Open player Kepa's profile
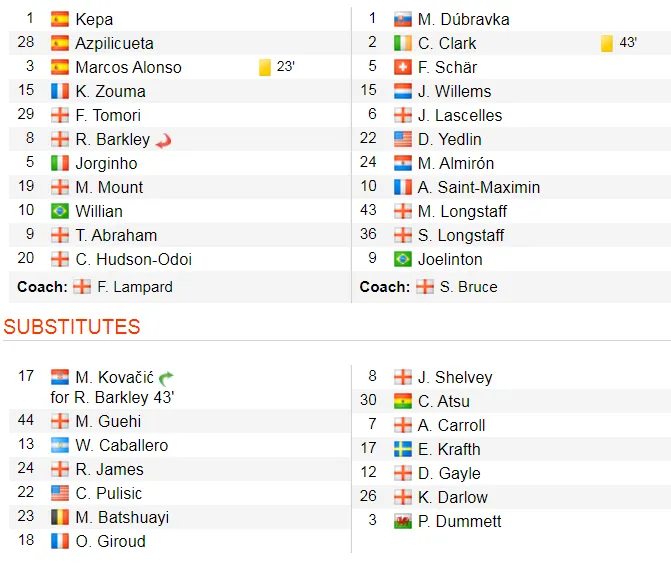671x570 pixels. point(94,19)
